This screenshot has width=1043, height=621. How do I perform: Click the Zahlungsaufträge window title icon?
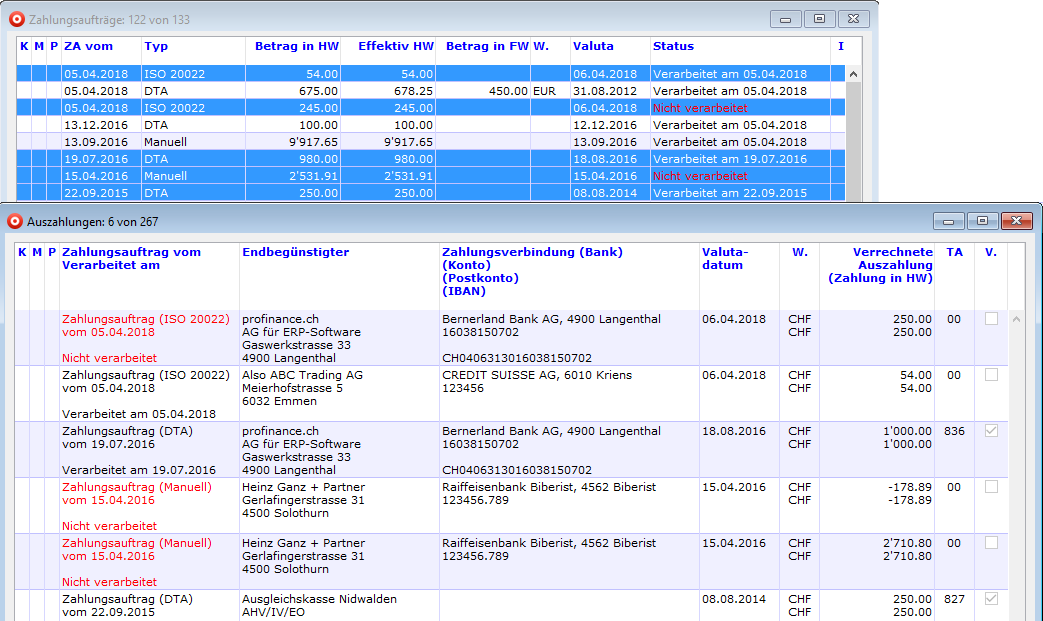point(16,19)
